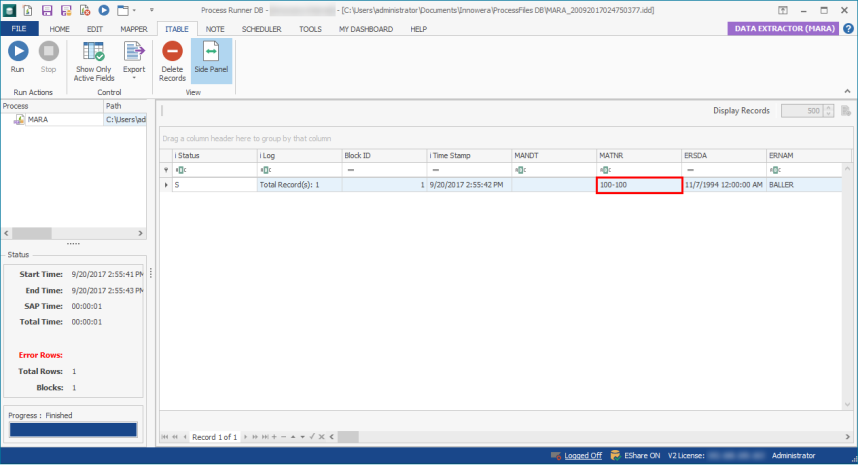858x465 pixels.
Task: Click the Stop button in the ribbon
Action: coord(48,57)
